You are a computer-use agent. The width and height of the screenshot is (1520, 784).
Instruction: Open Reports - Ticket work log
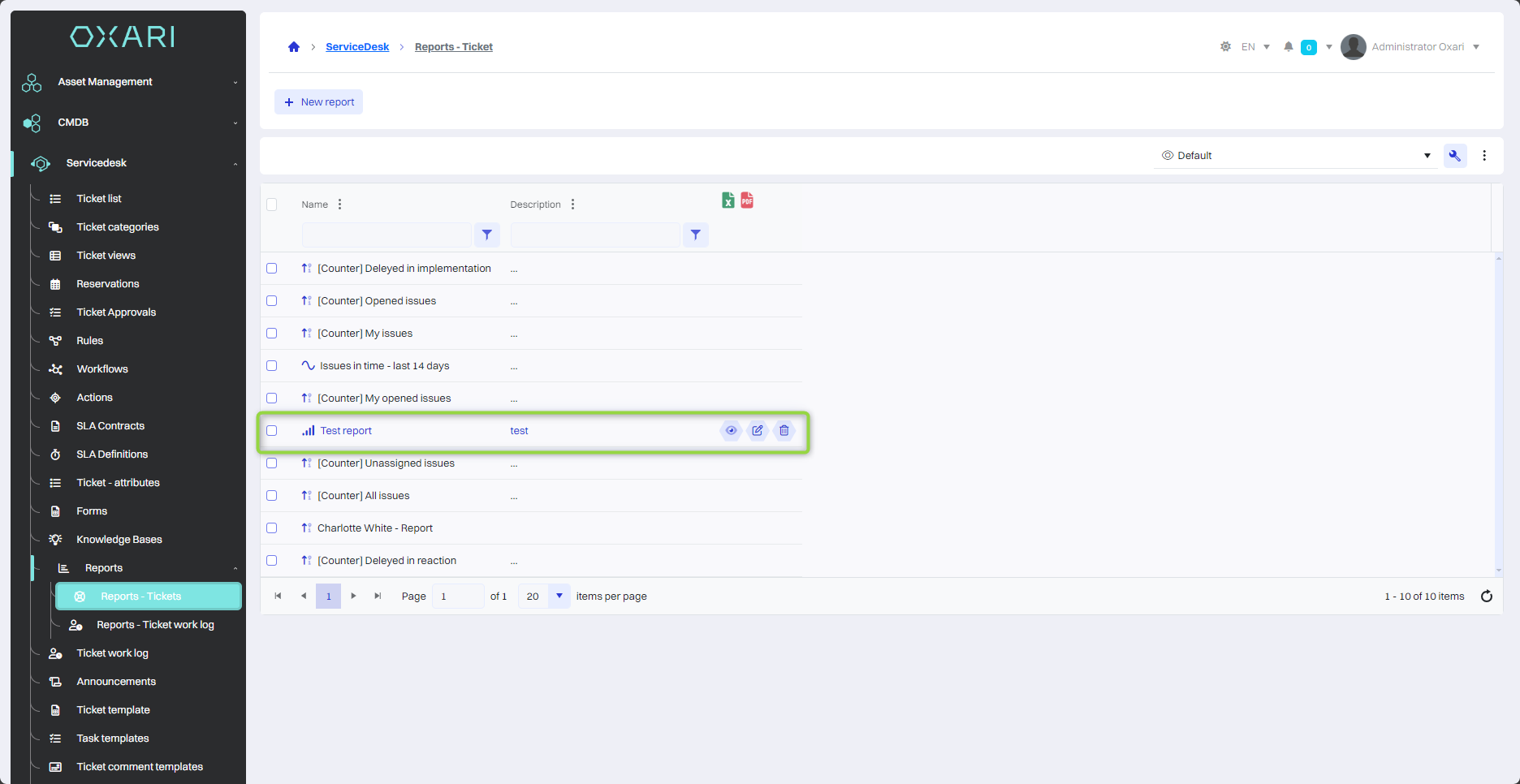(155, 625)
